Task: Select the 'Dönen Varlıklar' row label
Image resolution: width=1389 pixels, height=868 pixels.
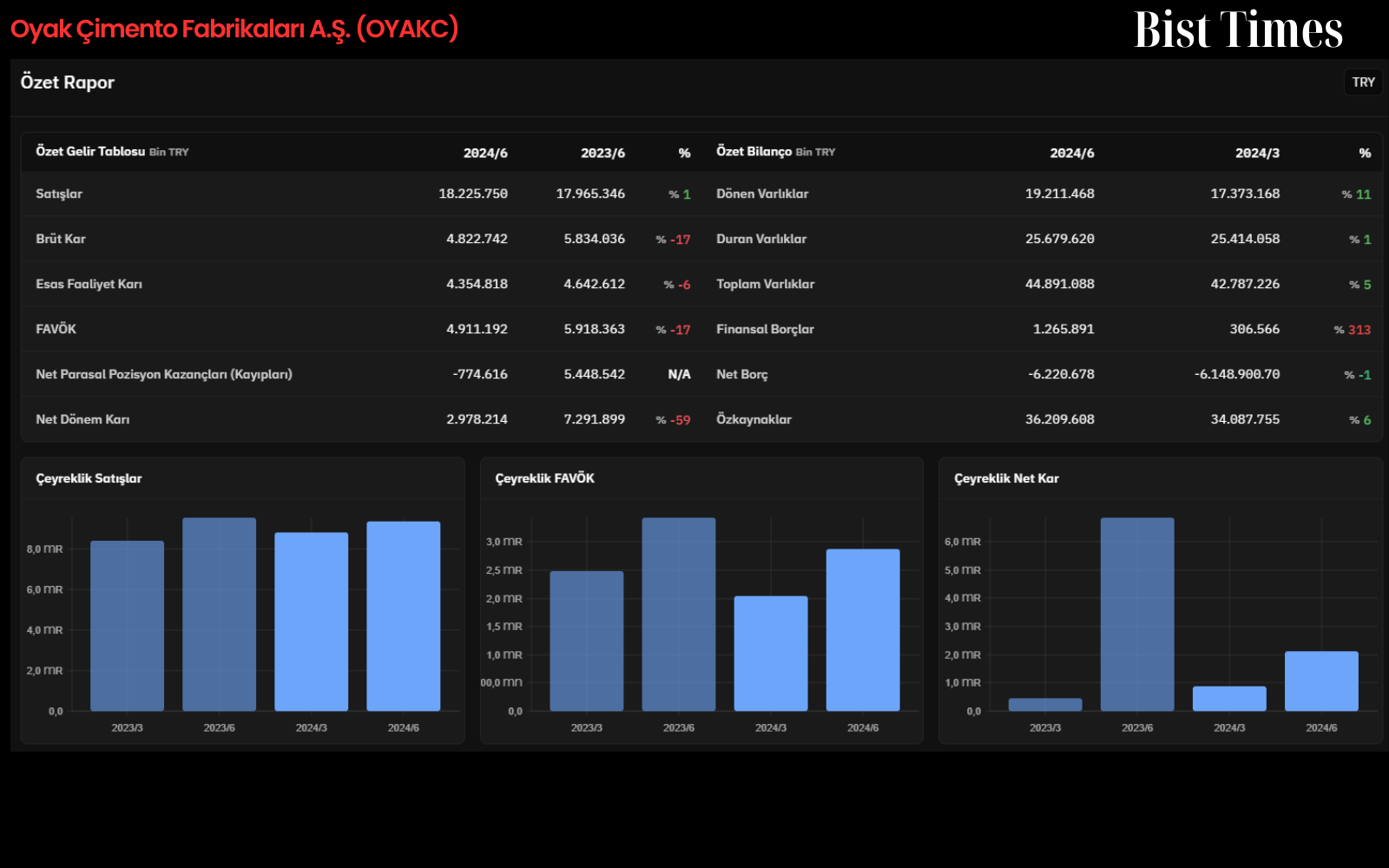Action: [x=762, y=194]
